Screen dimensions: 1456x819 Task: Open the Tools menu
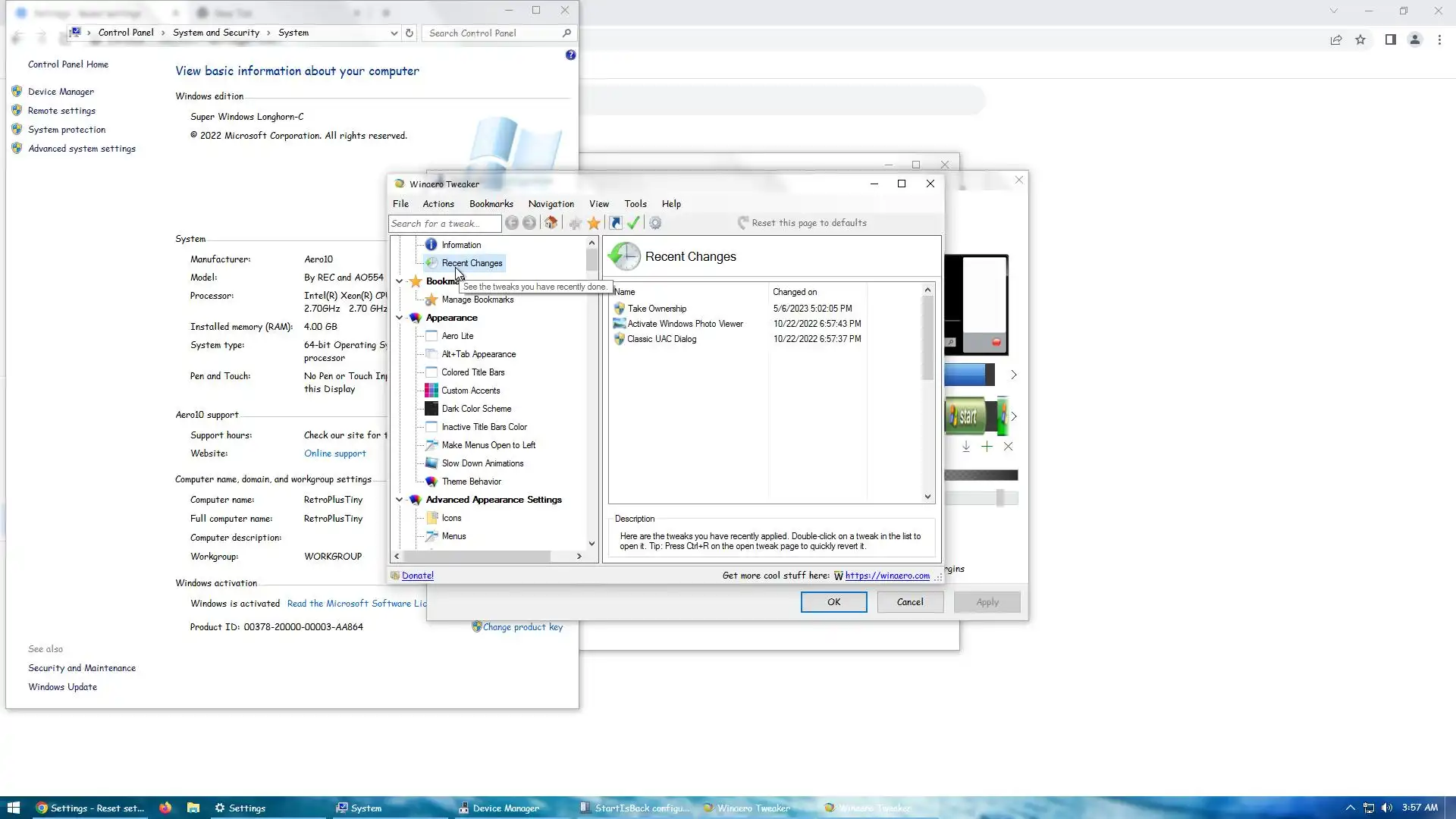(635, 204)
